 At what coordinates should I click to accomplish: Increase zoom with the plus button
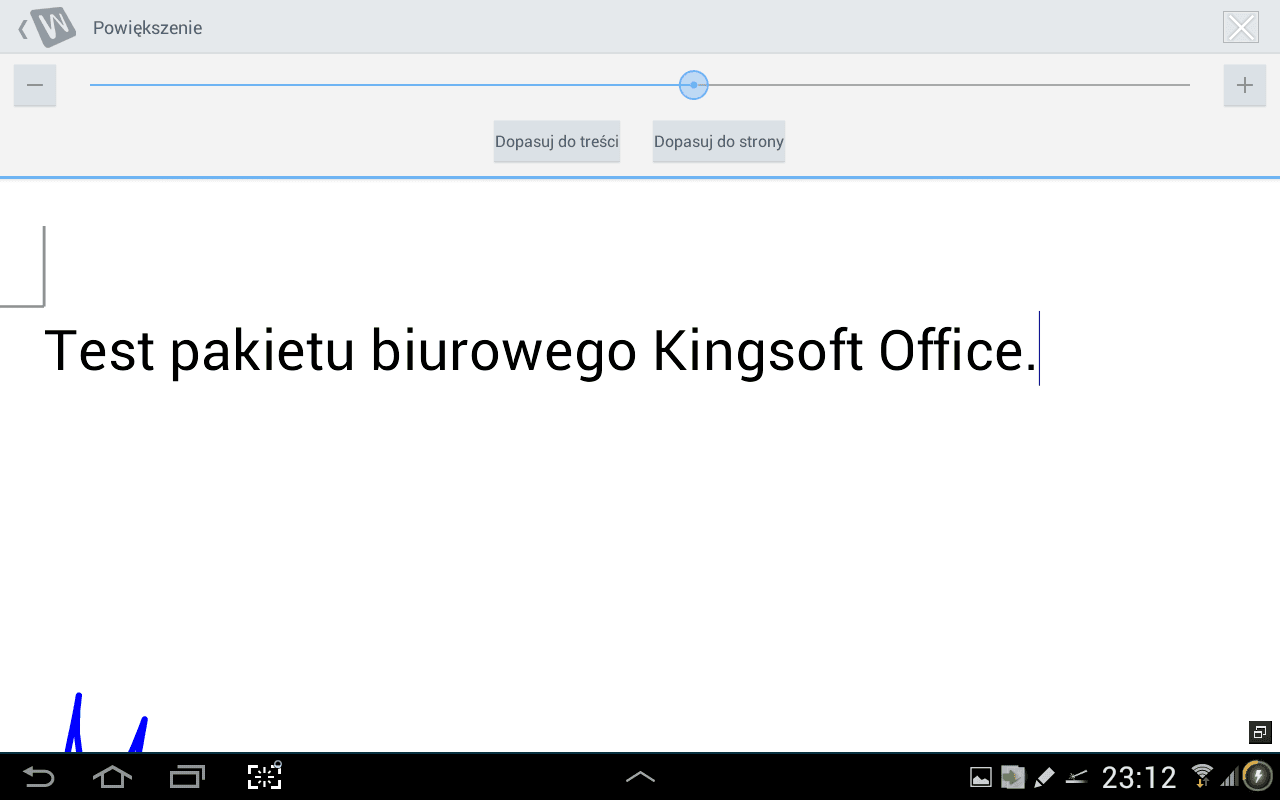(x=1244, y=85)
